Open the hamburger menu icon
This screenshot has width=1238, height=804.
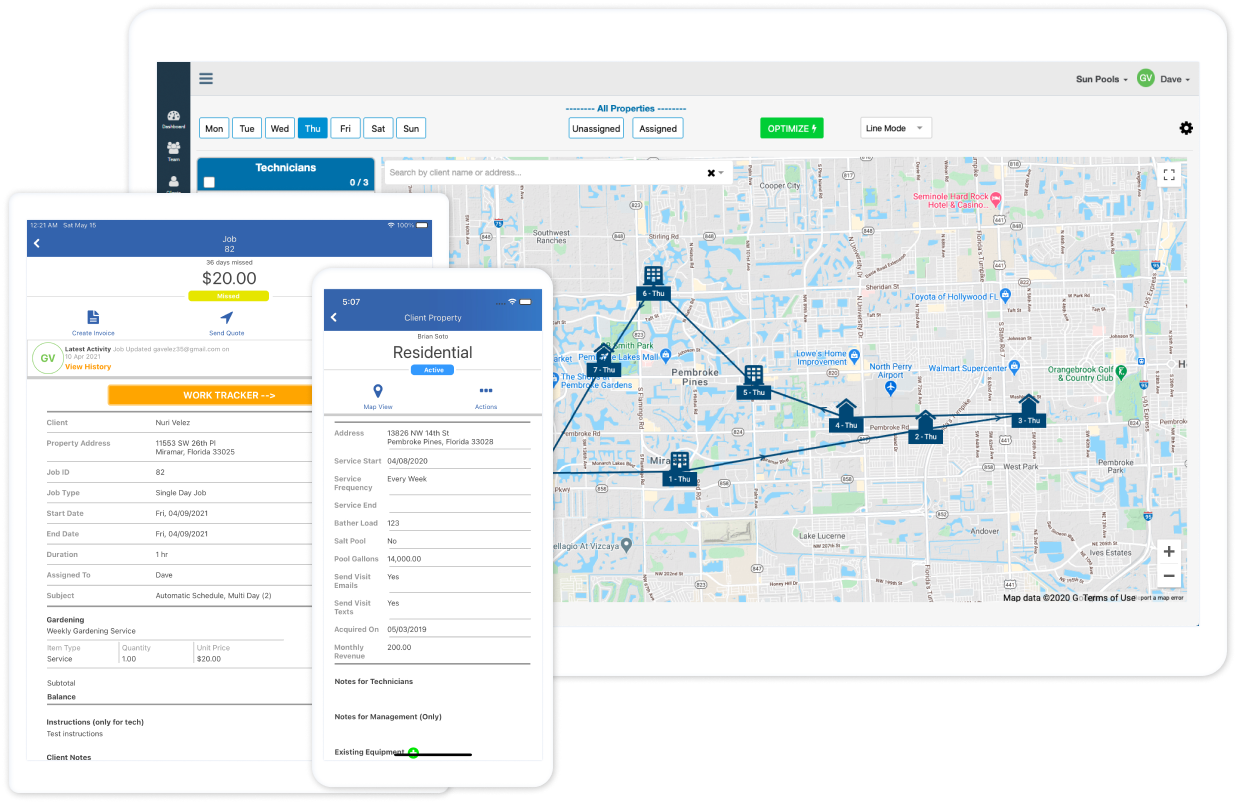(x=206, y=79)
